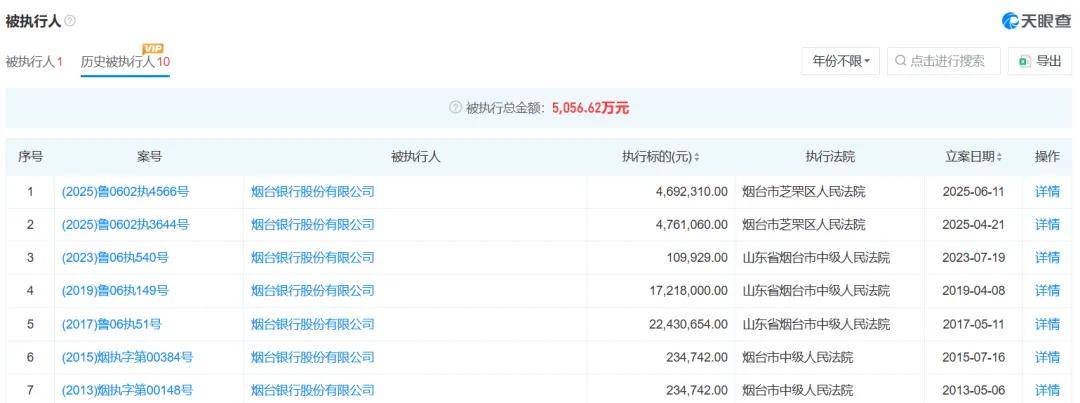Click case (2015)烟执字第00384号
The image size is (1080, 403).
point(127,357)
